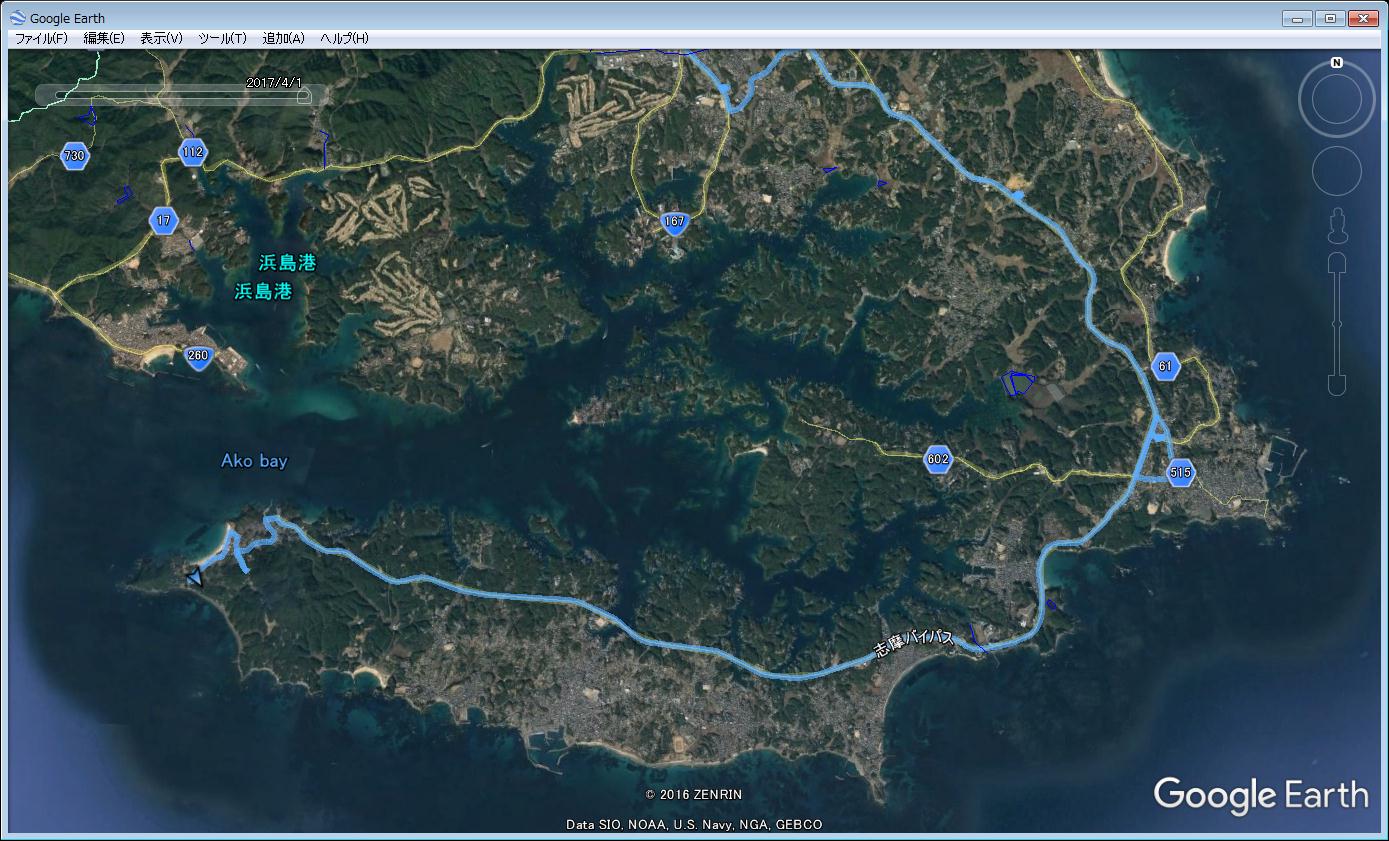1389x841 pixels.
Task: Click route 260 hexagon marker
Action: [x=198, y=356]
